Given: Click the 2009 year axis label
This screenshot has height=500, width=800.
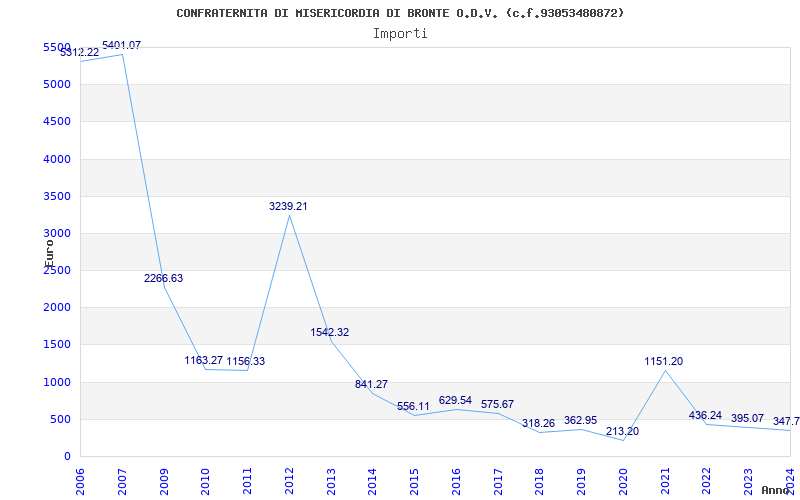Looking at the screenshot, I should click(x=164, y=481).
